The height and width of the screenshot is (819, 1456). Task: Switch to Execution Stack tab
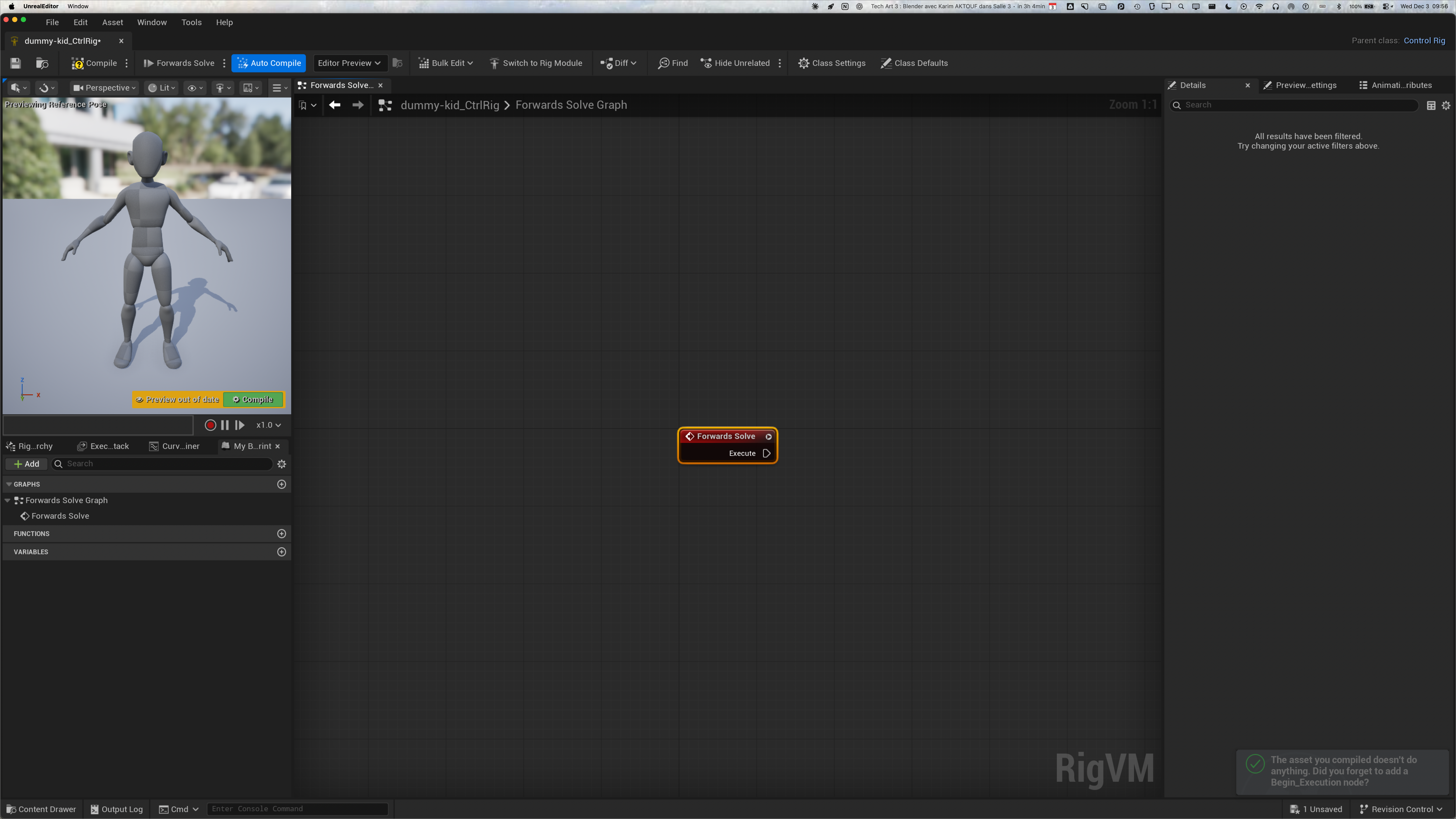(x=103, y=447)
